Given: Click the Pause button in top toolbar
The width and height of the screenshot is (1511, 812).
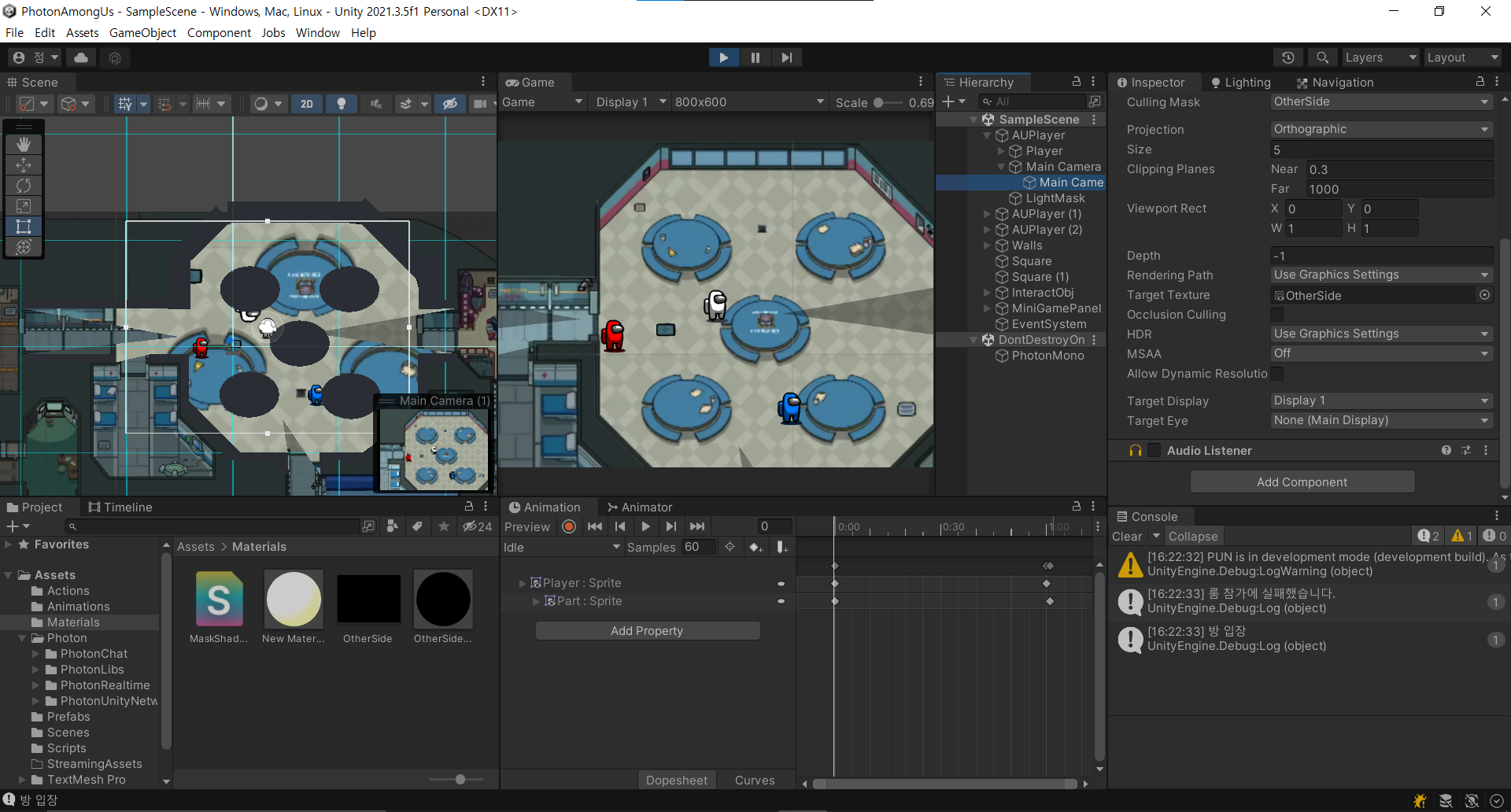Looking at the screenshot, I should [755, 57].
